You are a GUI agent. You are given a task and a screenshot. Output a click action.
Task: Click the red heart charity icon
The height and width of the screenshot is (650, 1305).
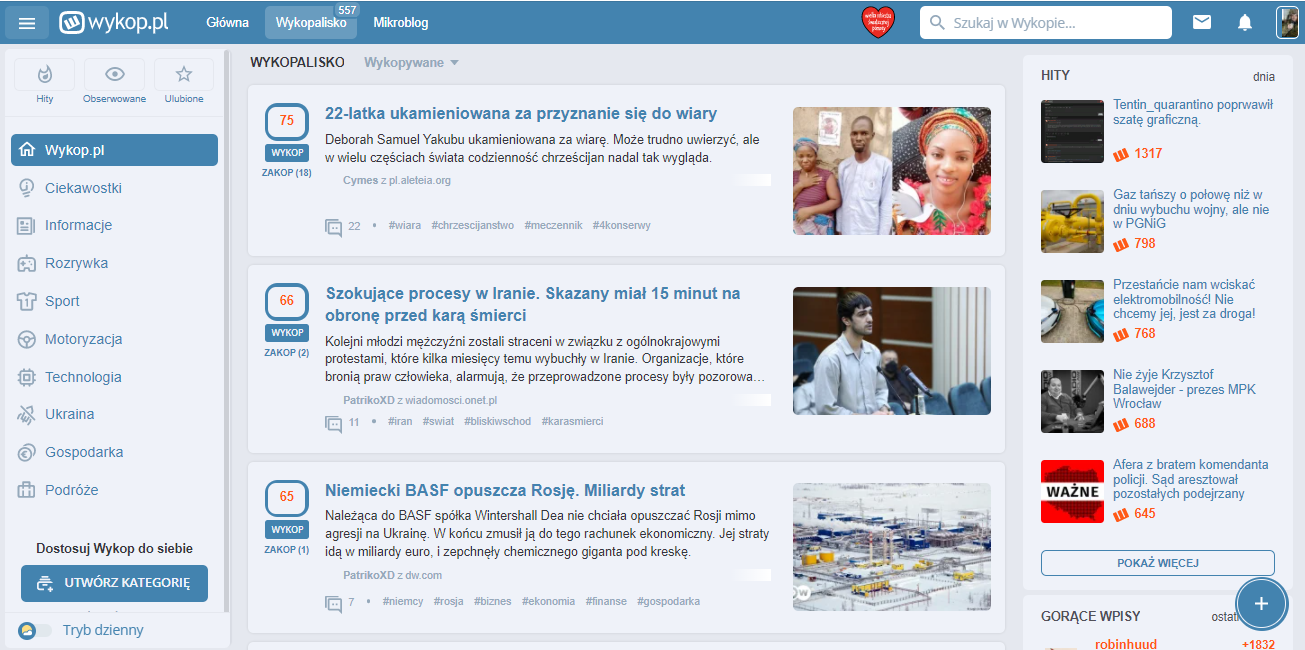coord(878,22)
